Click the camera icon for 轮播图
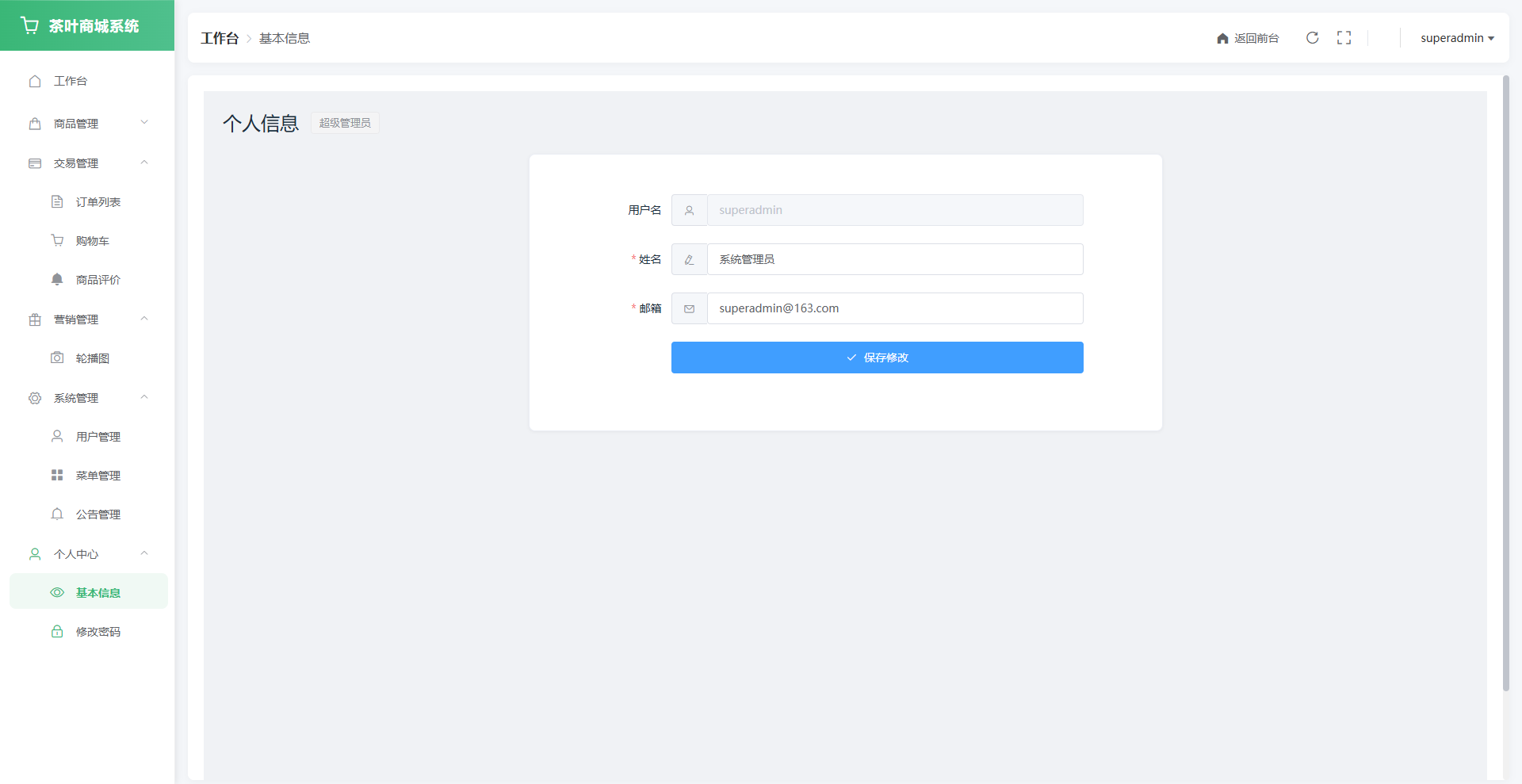Viewport: 1522px width, 784px height. [57, 358]
